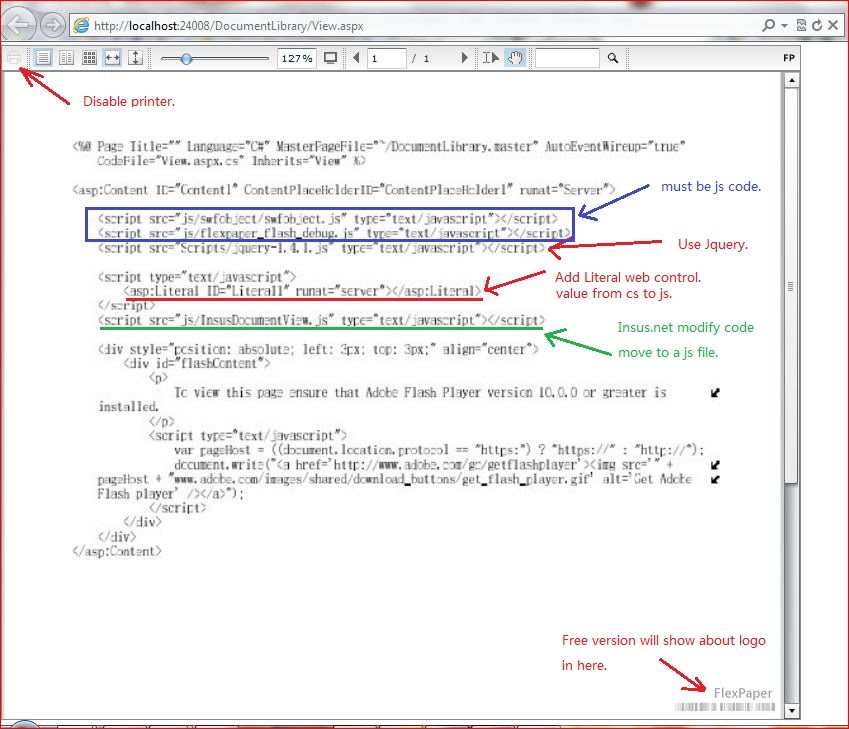Click the flexpaper_flash_debug.js script line

click(334, 233)
